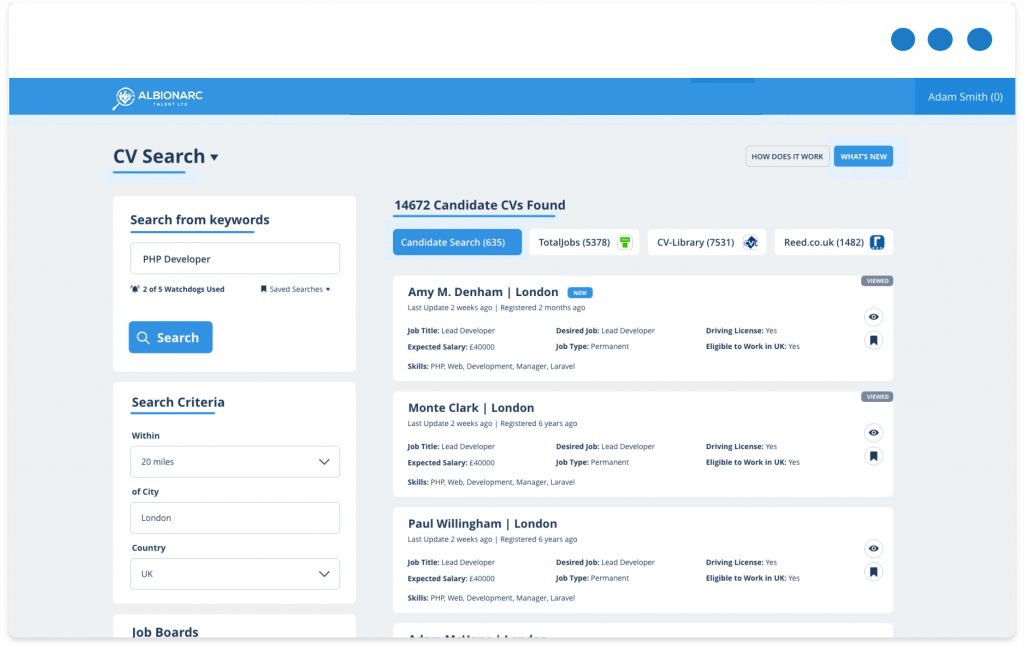Bookmark Monte Clark's CV
This screenshot has width=1024, height=646.
[x=873, y=456]
